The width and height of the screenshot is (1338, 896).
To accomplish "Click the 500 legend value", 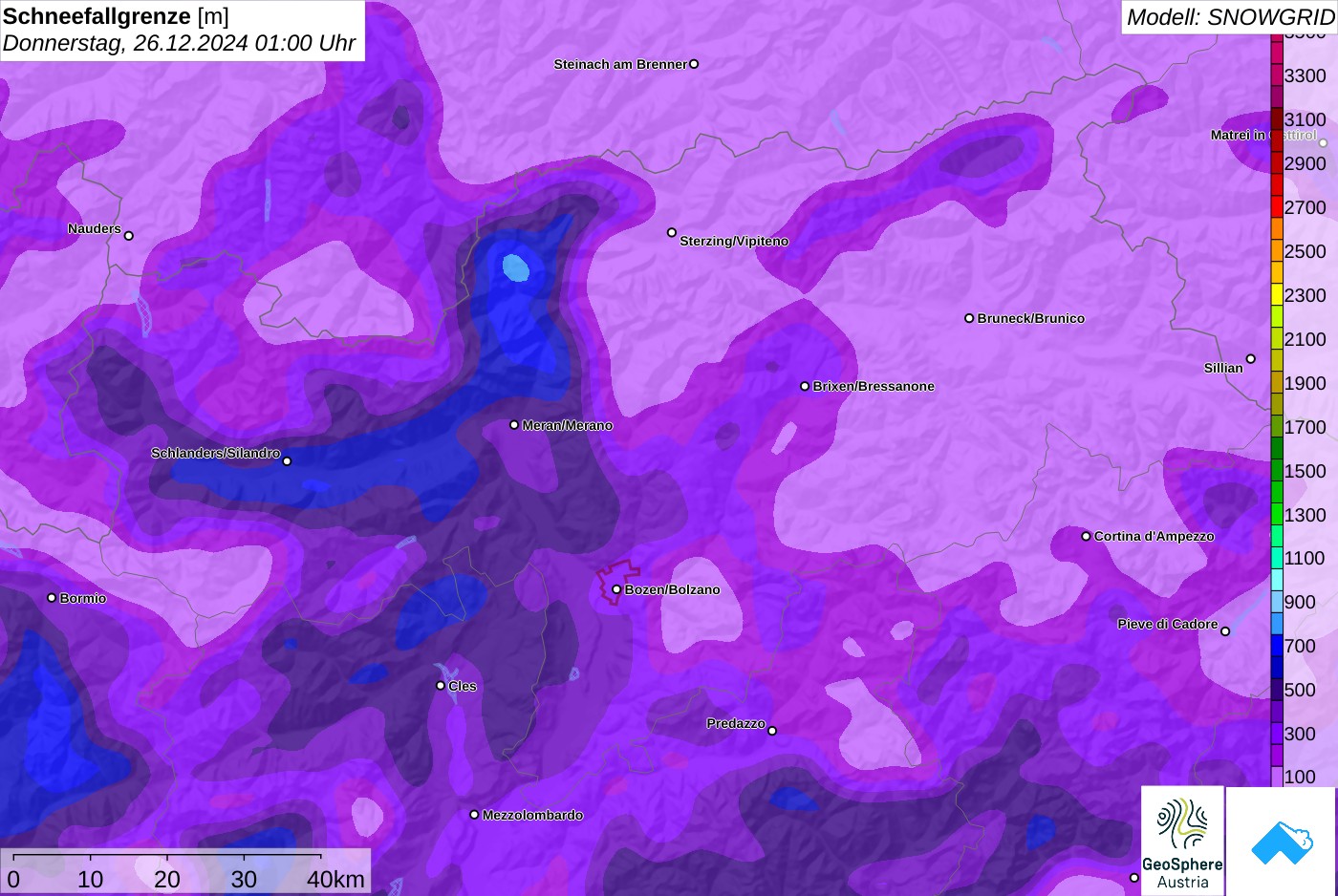I will (x=1300, y=690).
